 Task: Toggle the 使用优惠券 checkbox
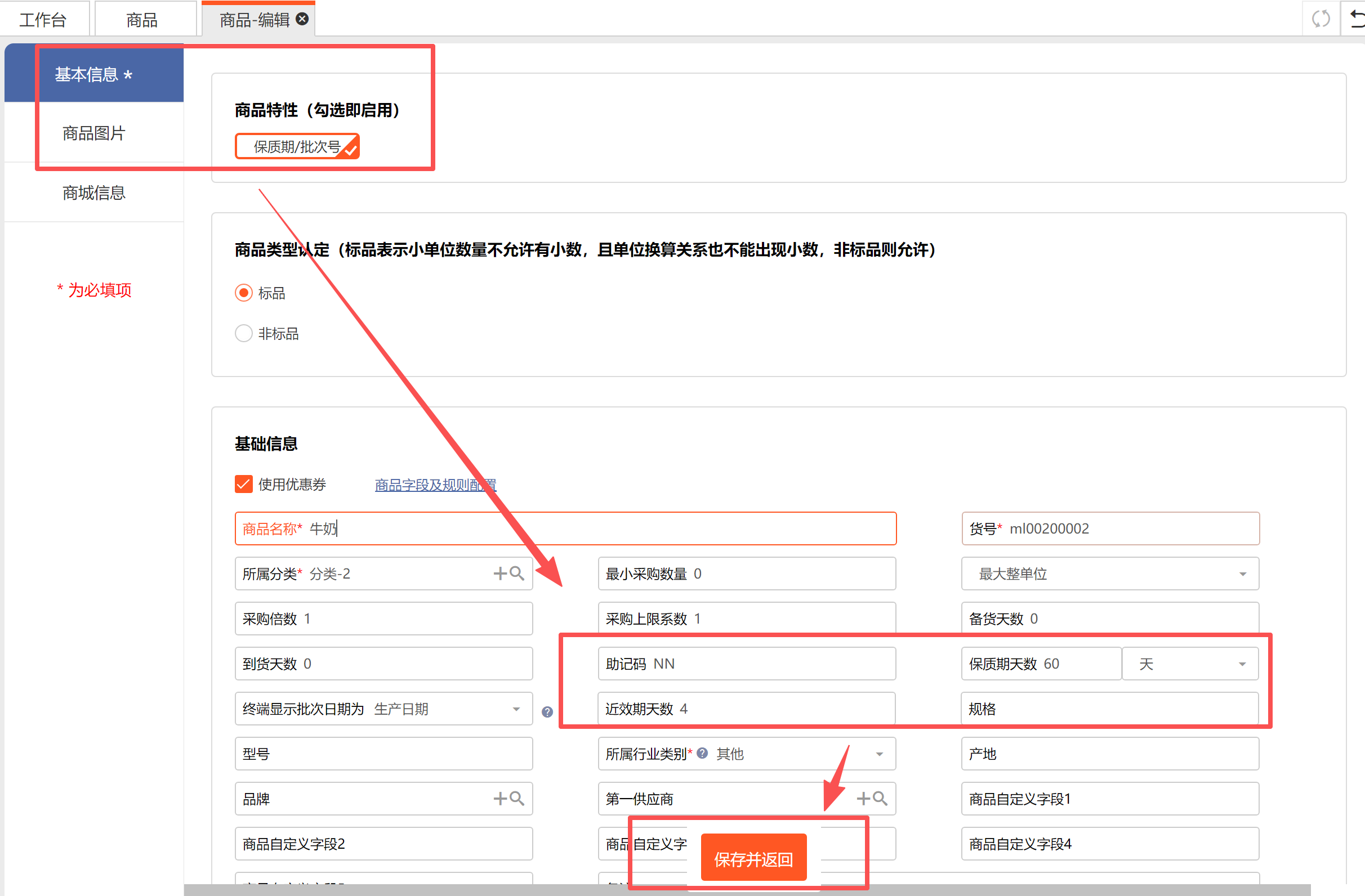coord(244,485)
